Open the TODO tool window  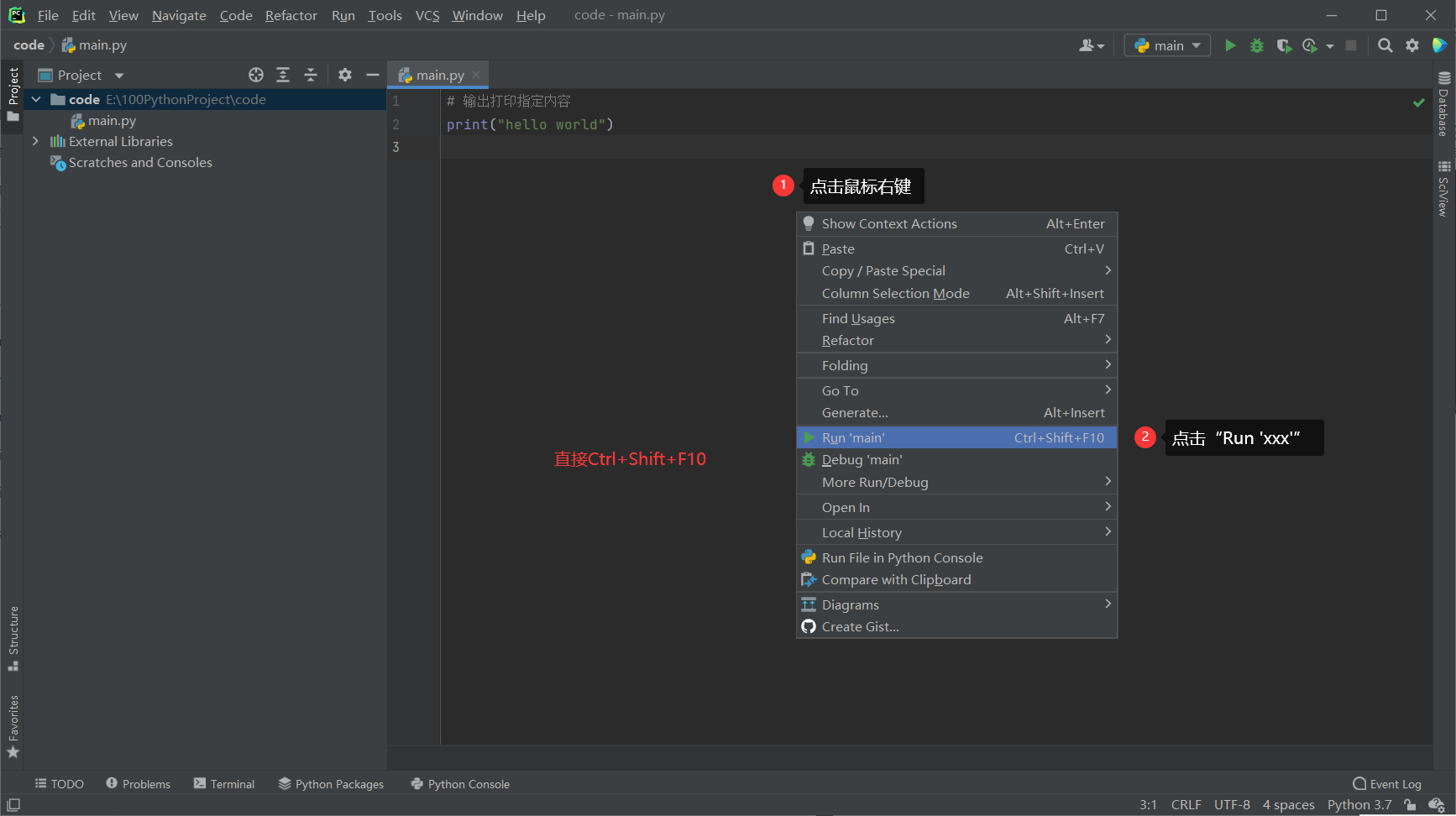59,784
